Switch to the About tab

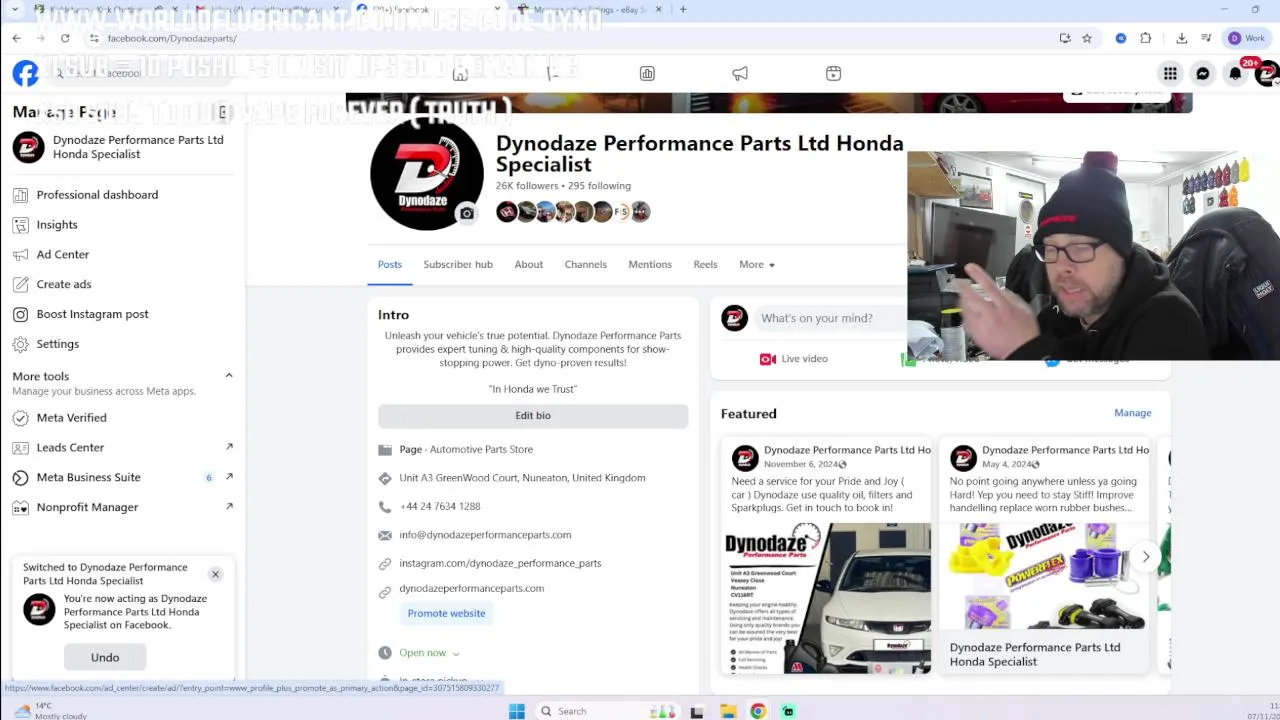(x=529, y=264)
